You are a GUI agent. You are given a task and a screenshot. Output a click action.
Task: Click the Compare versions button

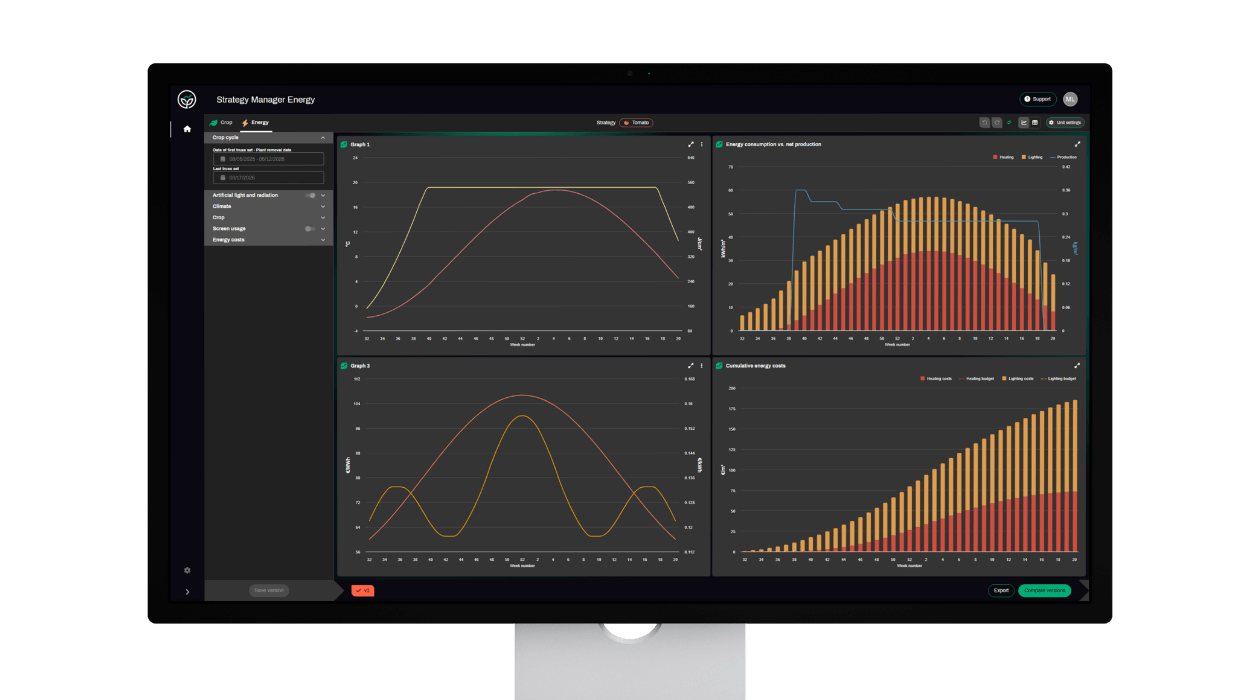pyautogui.click(x=1044, y=590)
